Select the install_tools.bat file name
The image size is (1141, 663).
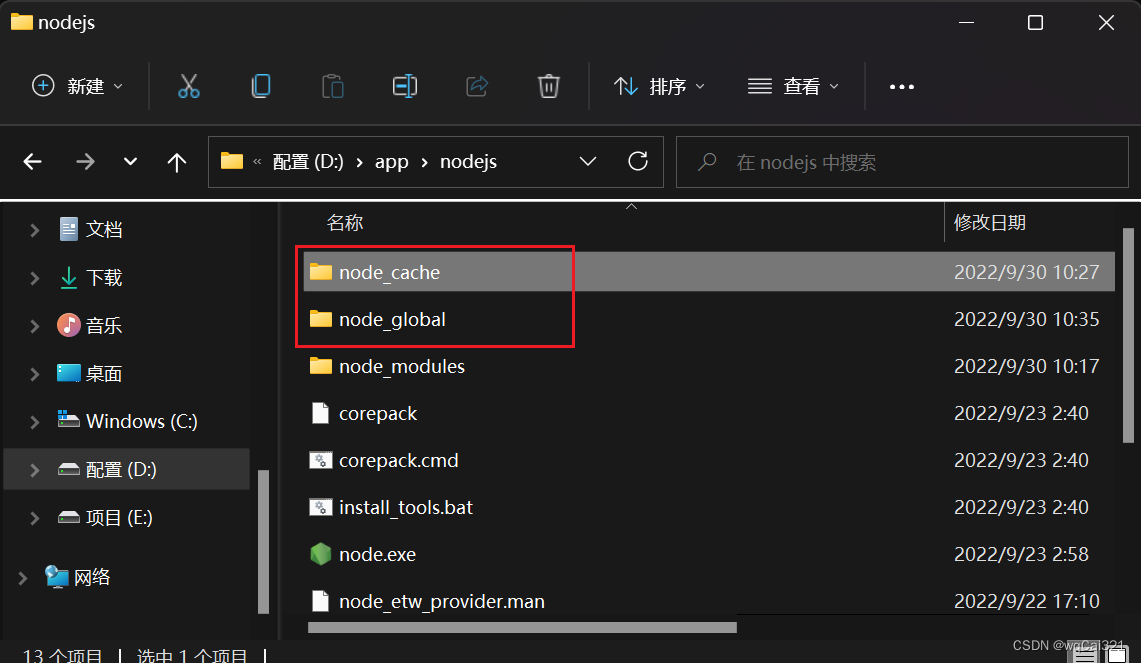click(406, 507)
